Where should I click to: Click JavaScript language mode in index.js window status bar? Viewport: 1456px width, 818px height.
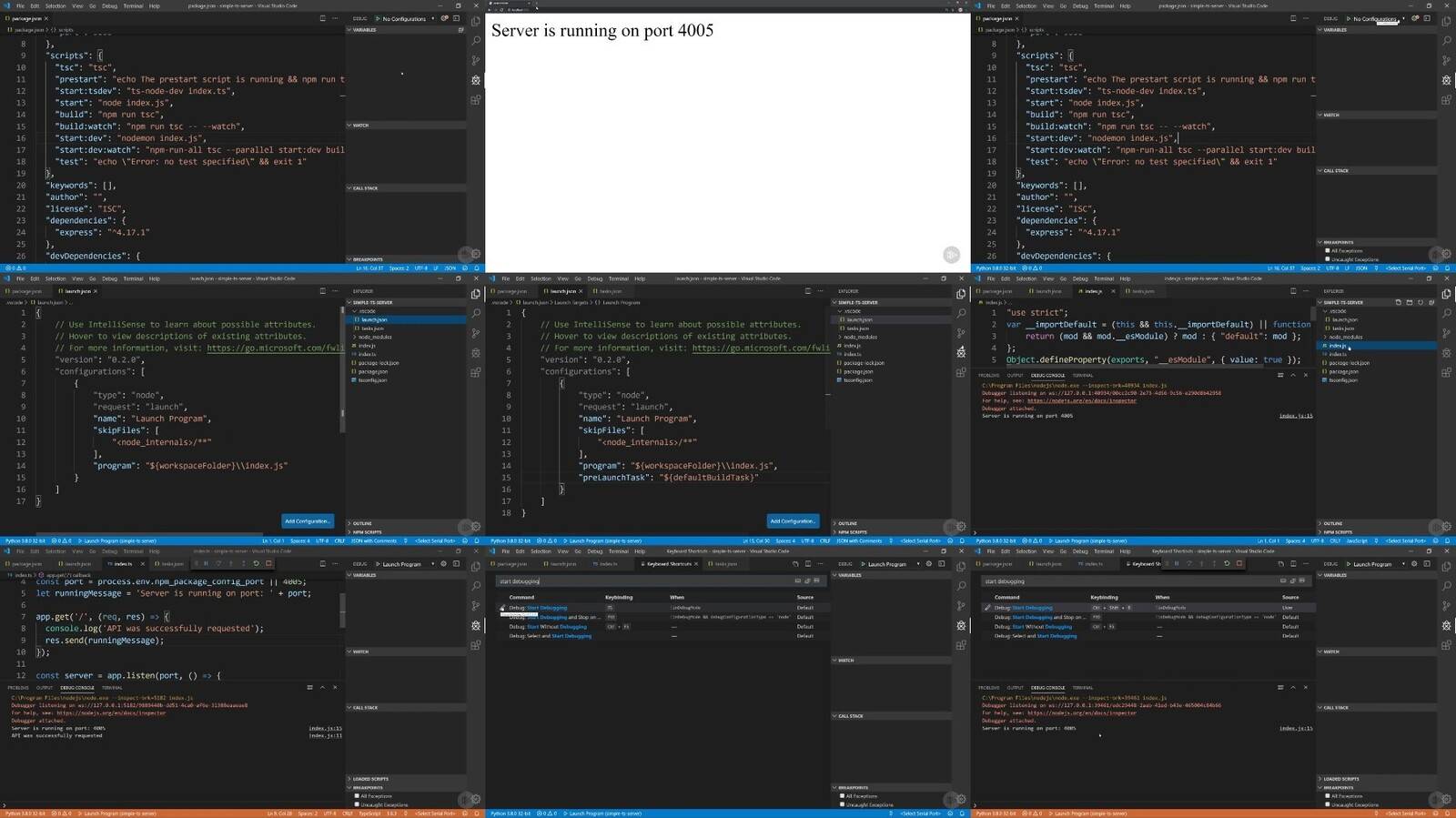[1357, 540]
